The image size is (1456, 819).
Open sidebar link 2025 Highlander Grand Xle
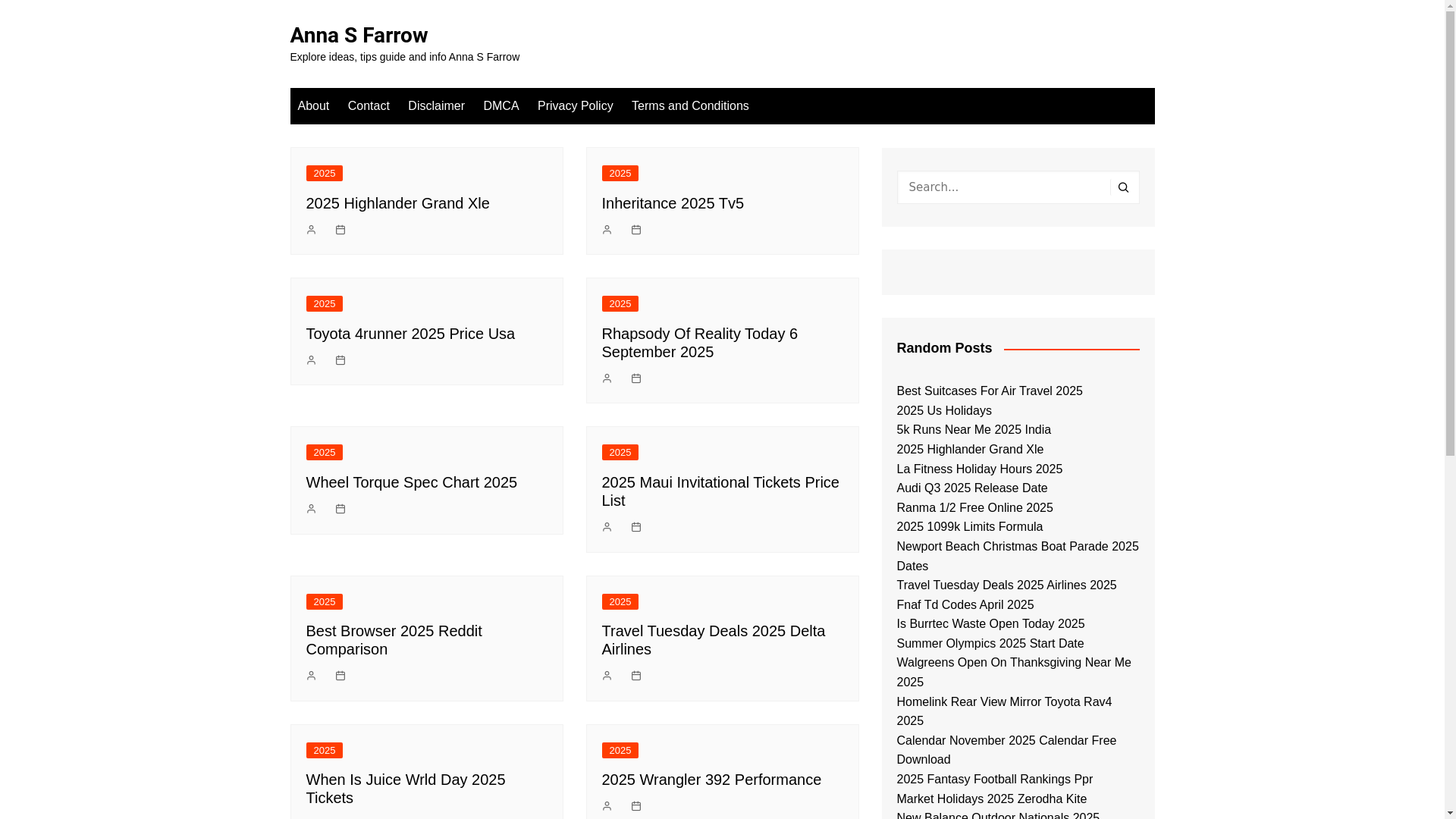(x=970, y=450)
